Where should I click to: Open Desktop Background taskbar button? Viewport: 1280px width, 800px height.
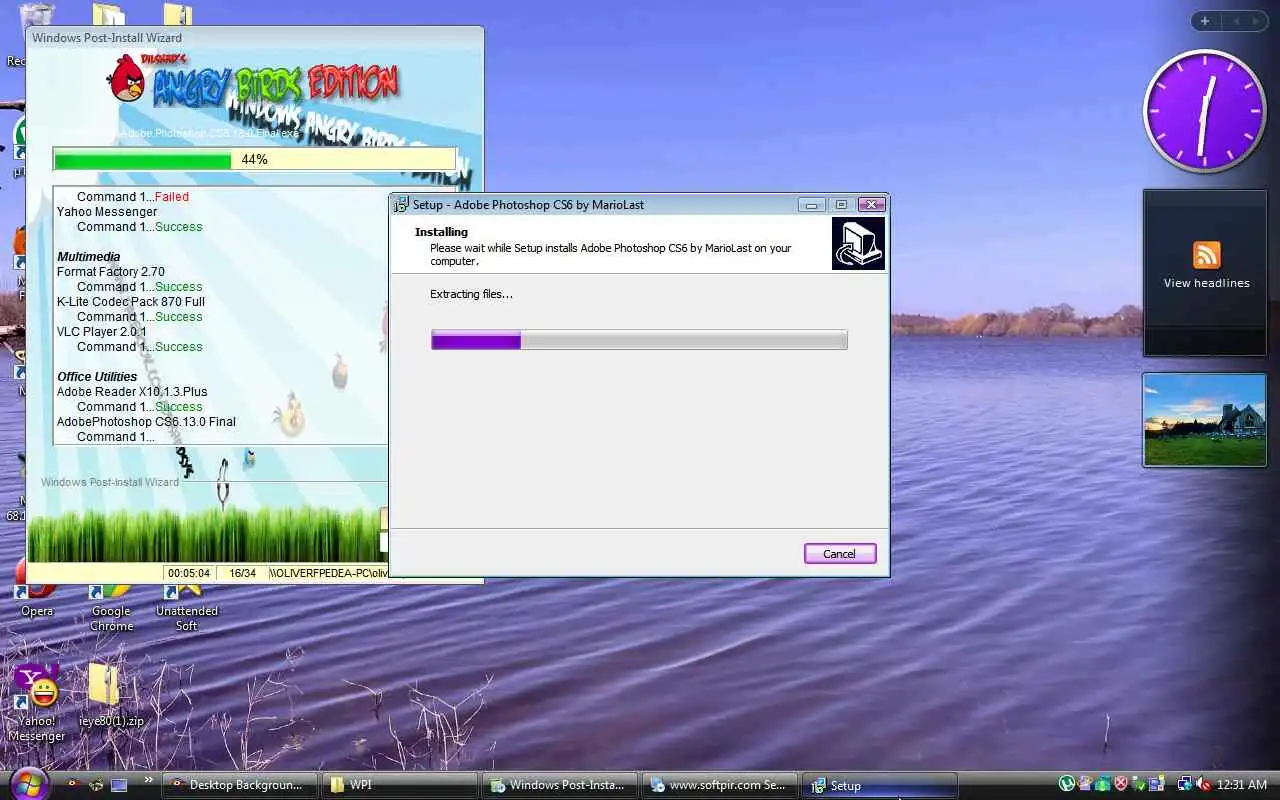click(240, 785)
